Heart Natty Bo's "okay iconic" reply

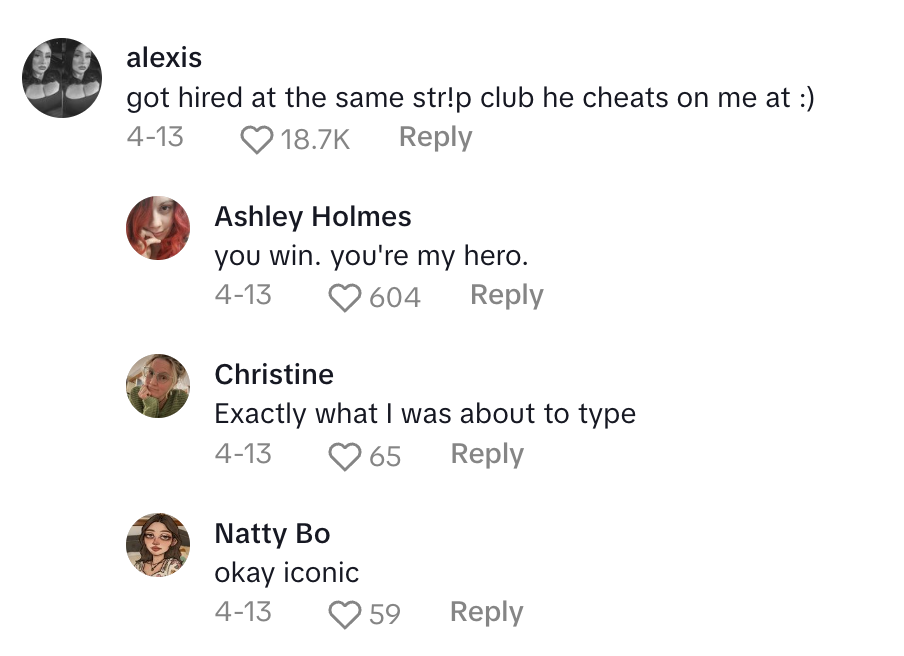tap(345, 613)
